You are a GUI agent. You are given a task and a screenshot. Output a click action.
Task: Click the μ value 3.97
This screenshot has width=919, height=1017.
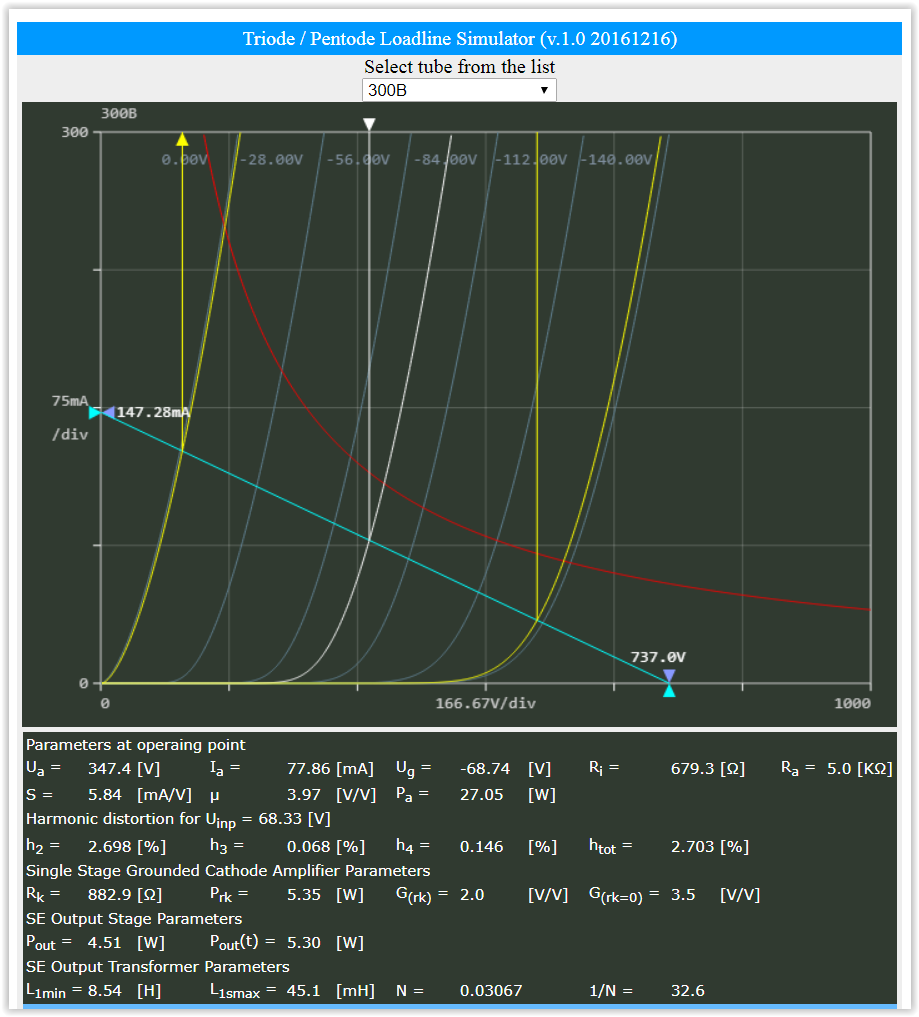(x=304, y=795)
